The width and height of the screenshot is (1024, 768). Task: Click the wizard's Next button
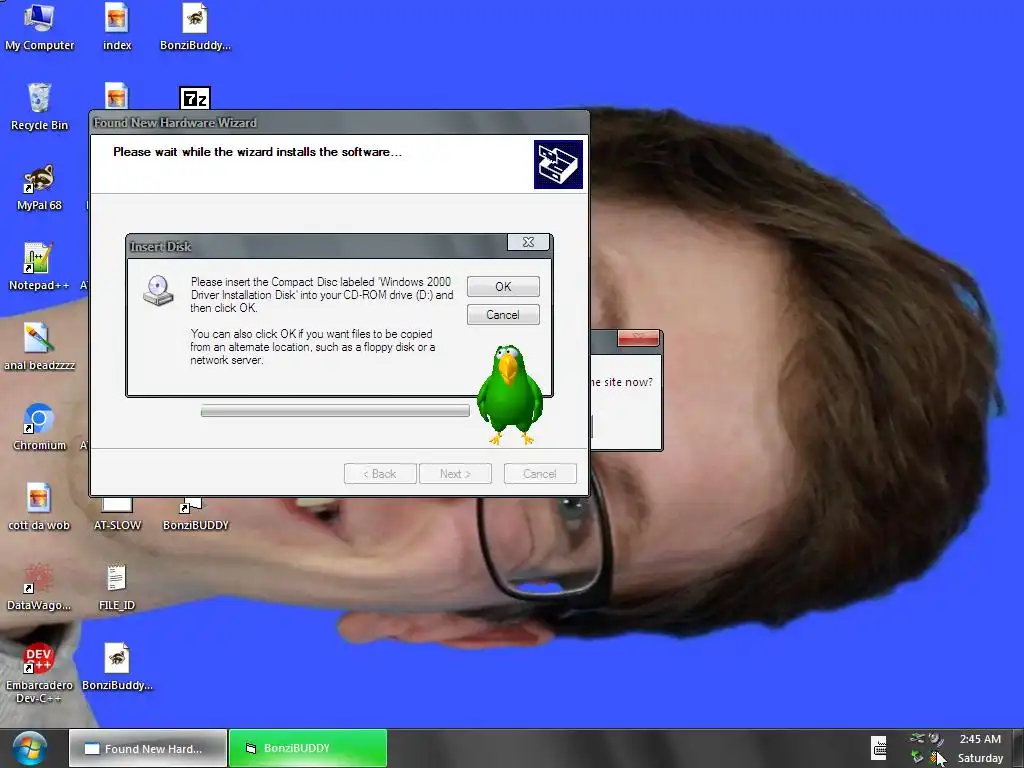(x=455, y=473)
